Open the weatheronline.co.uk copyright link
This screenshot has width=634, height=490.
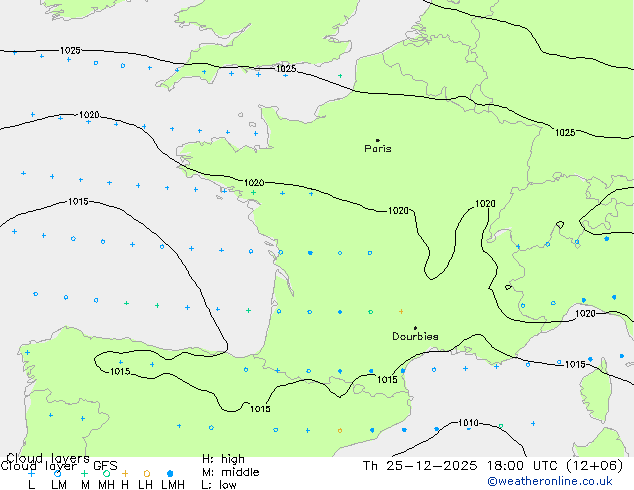click(550, 481)
